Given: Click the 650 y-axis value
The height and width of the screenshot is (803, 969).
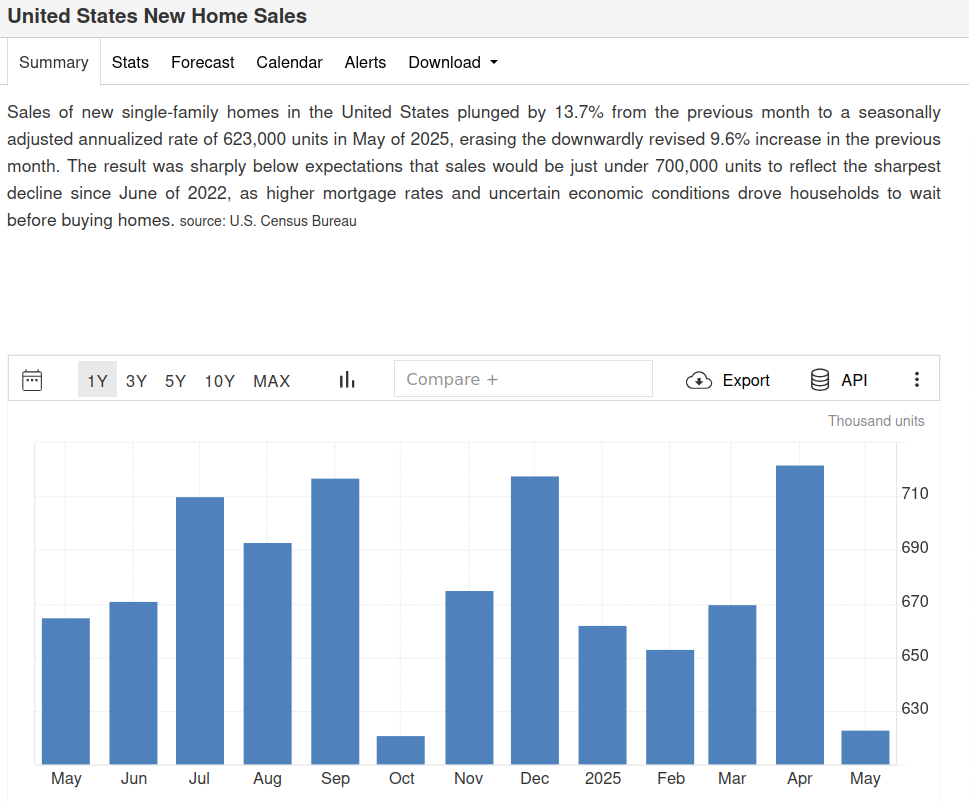Looking at the screenshot, I should coord(915,655).
